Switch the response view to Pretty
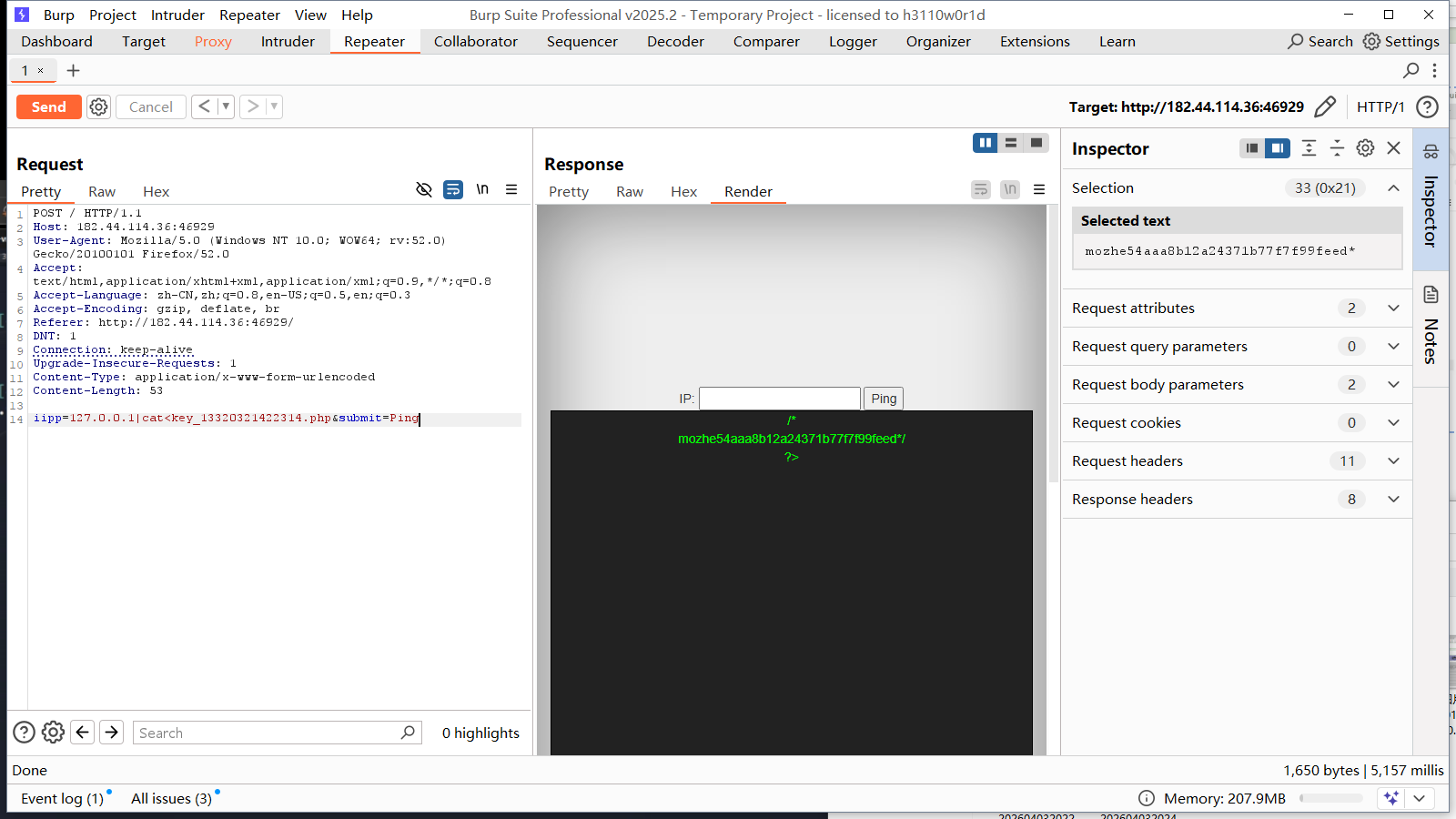 pos(569,192)
